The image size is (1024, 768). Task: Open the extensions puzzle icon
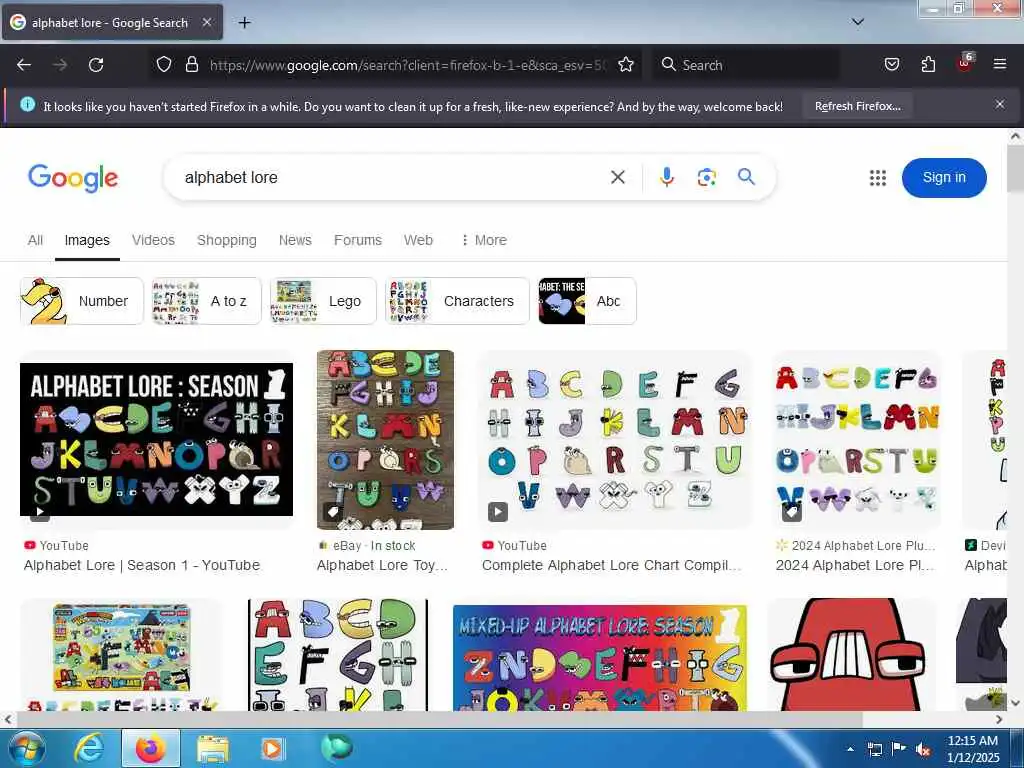click(x=928, y=64)
